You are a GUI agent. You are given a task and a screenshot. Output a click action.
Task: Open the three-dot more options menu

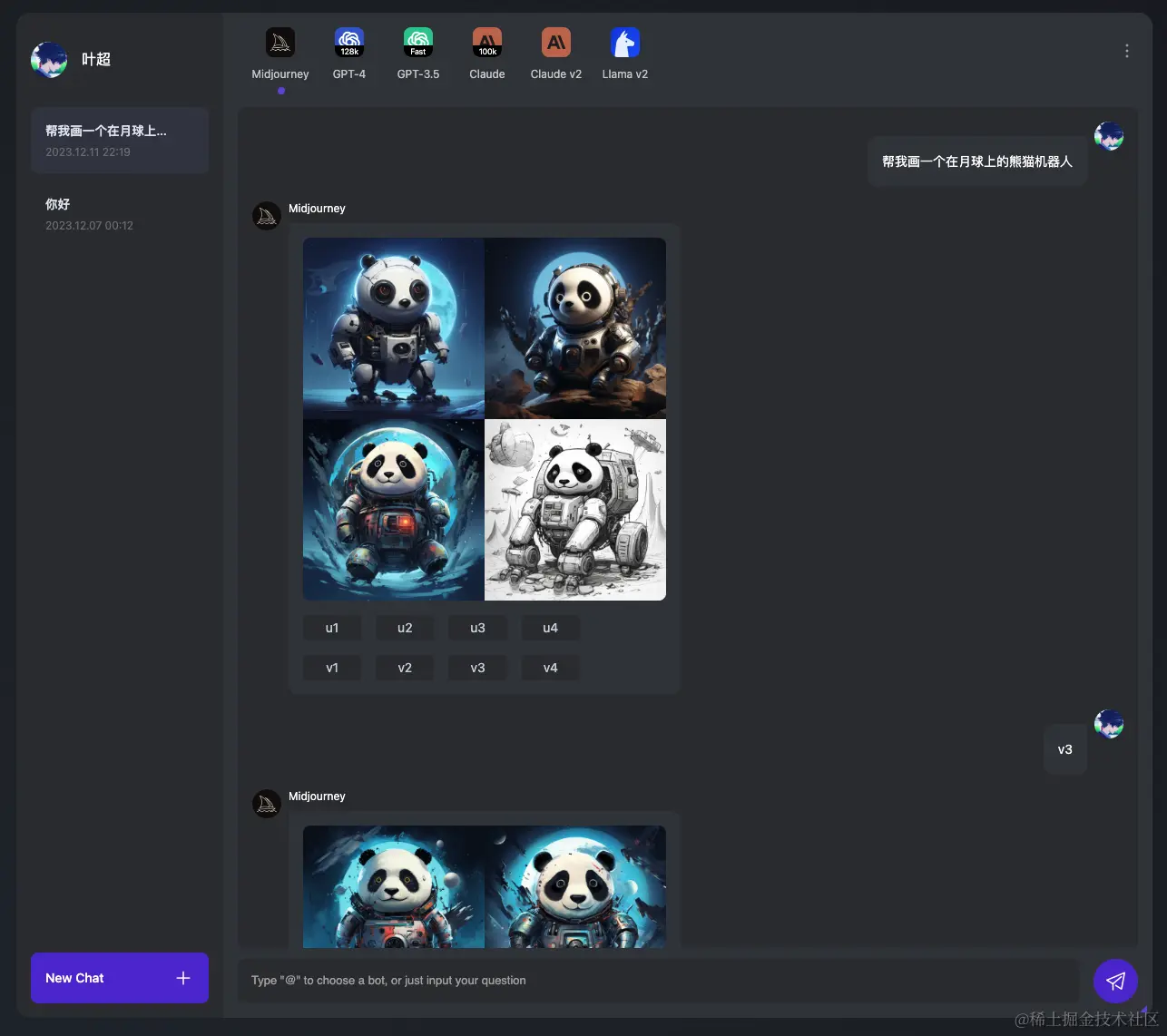[x=1127, y=51]
